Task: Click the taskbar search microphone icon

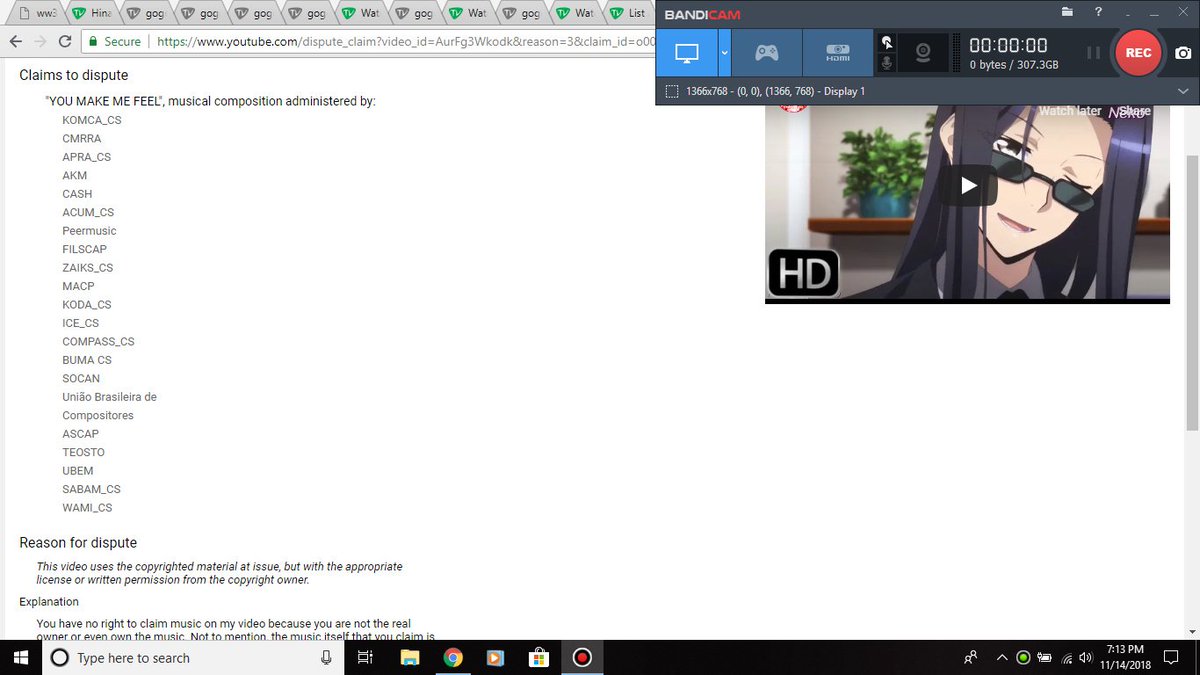Action: point(326,657)
